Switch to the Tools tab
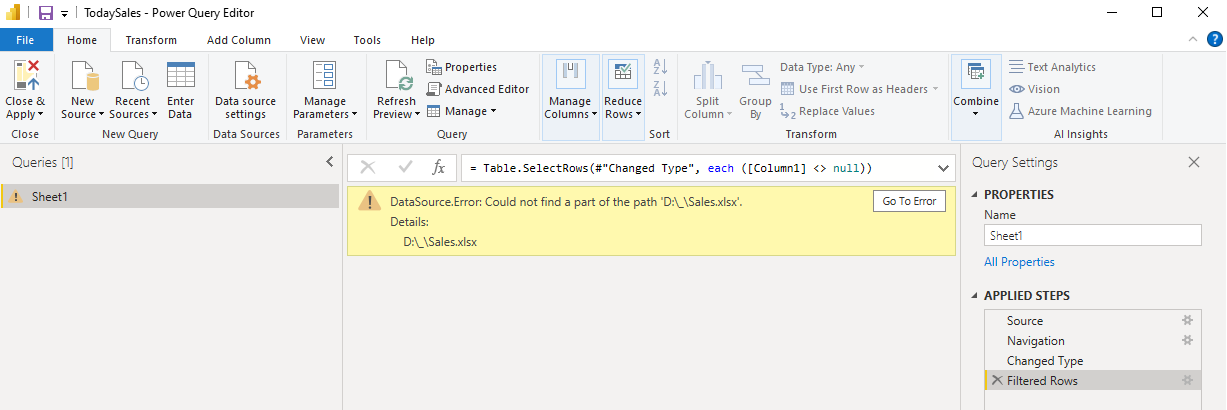The height and width of the screenshot is (410, 1227). click(367, 40)
